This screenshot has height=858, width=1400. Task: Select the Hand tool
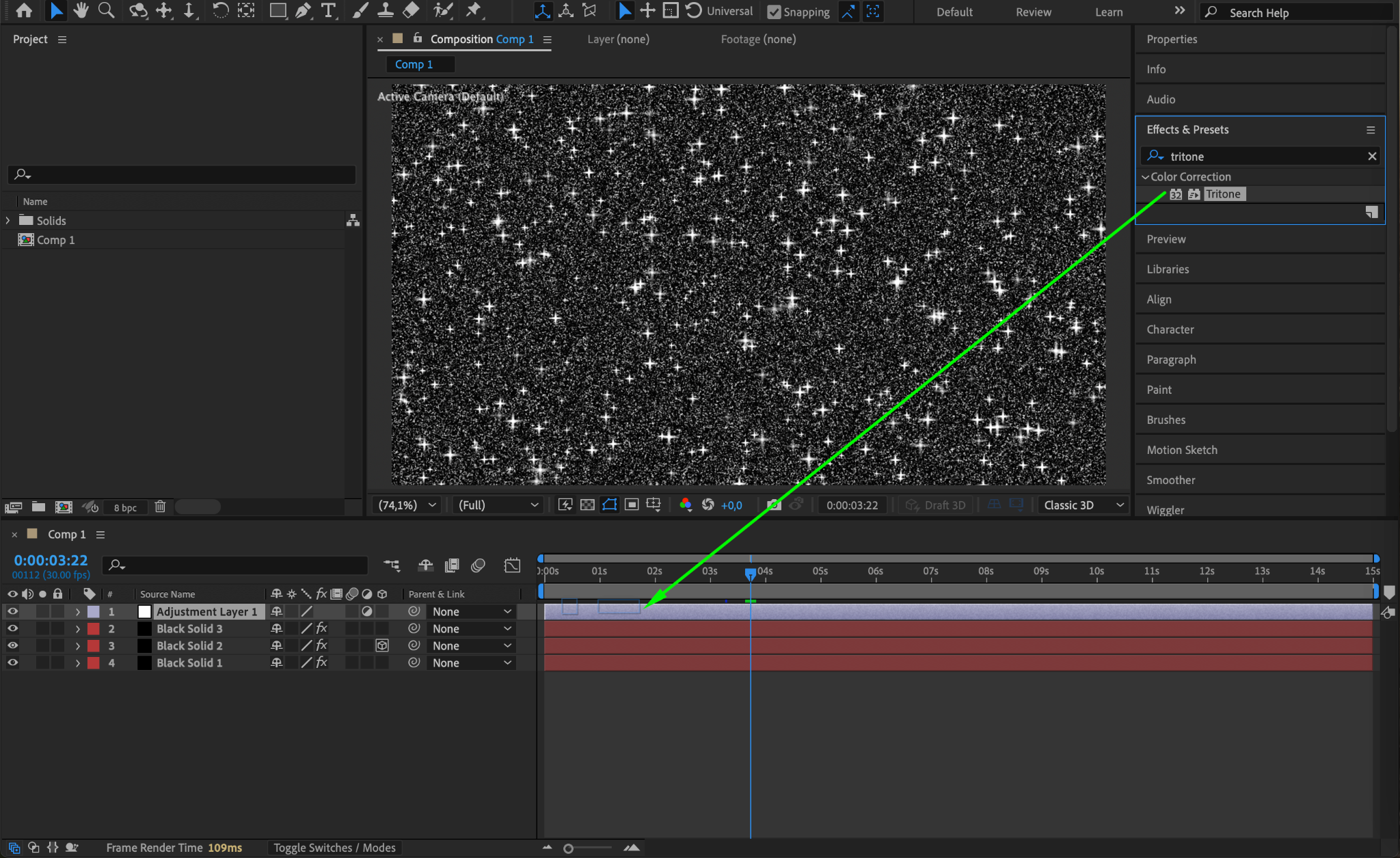pos(81,11)
